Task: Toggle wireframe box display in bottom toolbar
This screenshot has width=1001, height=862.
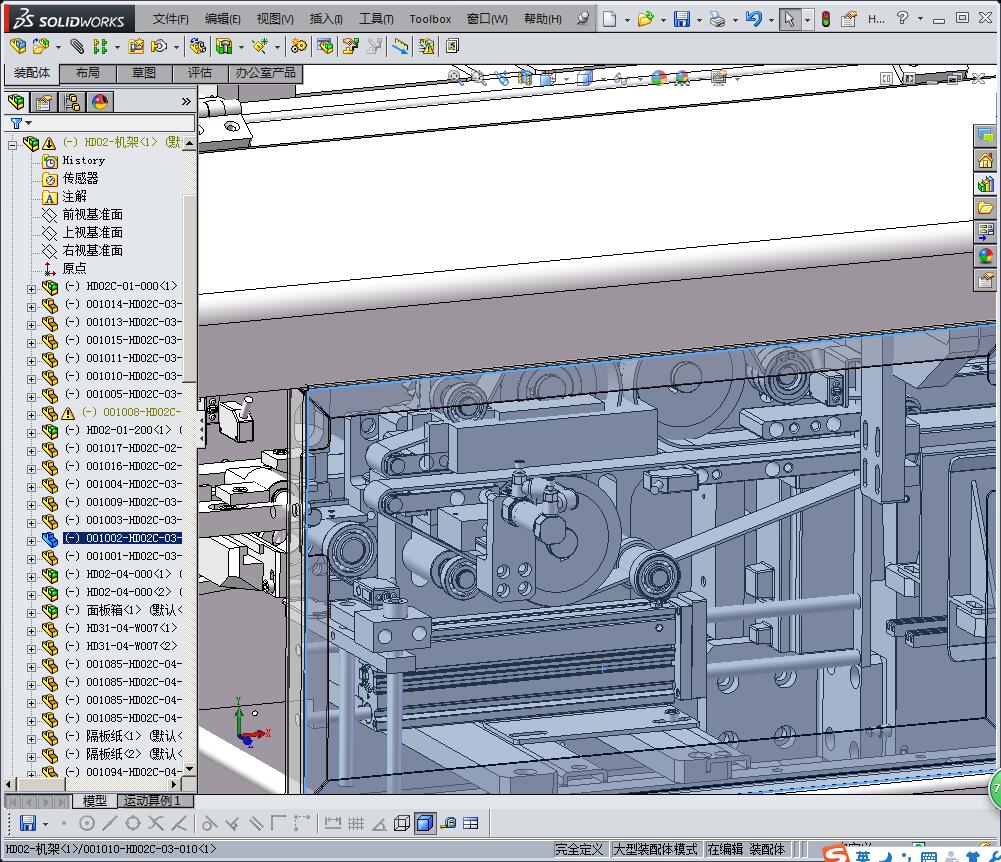Action: (402, 823)
